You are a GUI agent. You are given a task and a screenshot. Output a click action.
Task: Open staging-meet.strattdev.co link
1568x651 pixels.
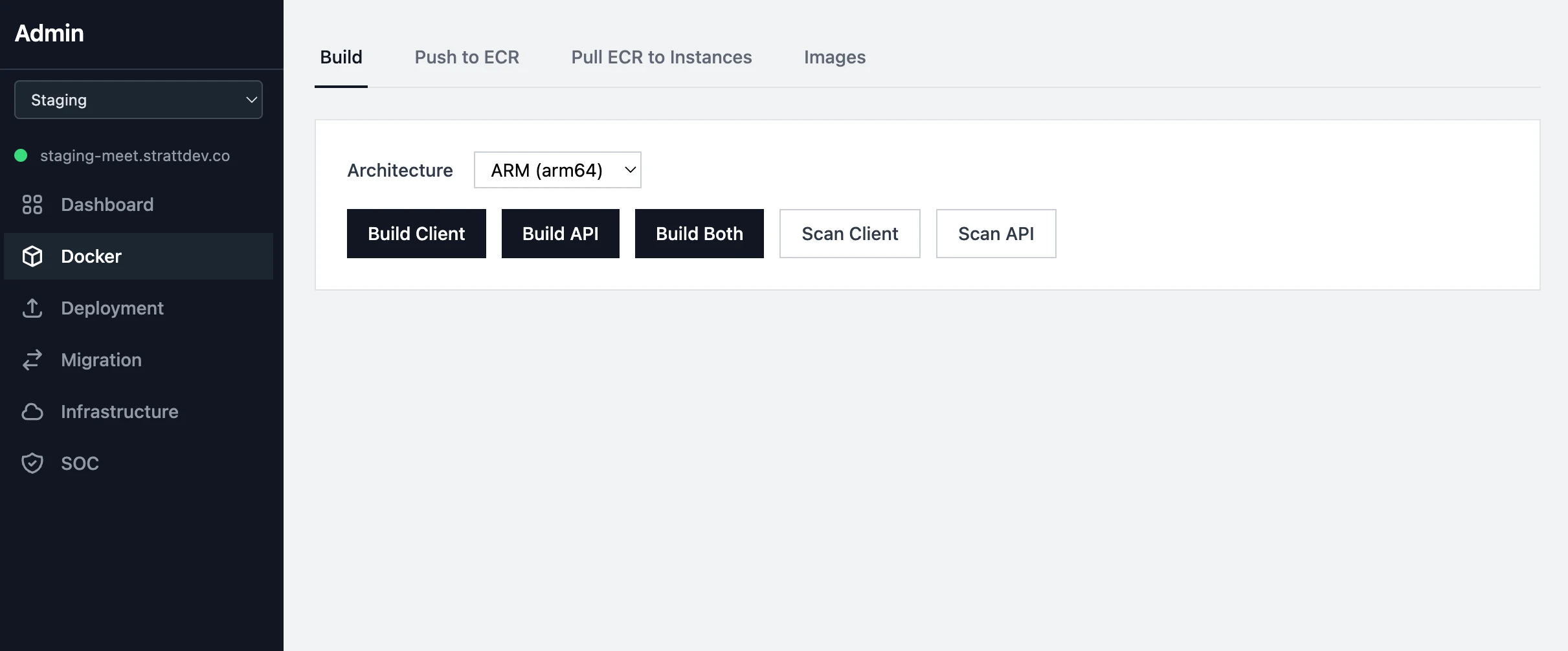click(x=135, y=155)
